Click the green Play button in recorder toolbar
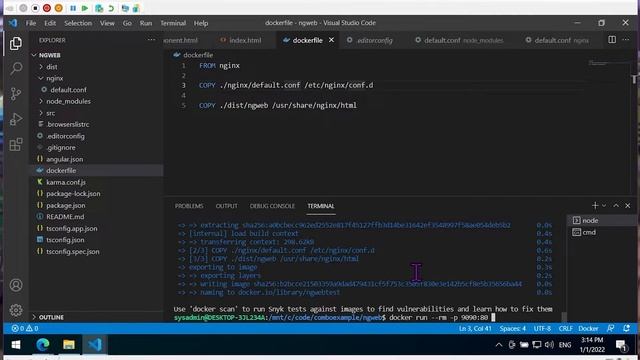The width and height of the screenshot is (640, 360). click(x=84, y=8)
